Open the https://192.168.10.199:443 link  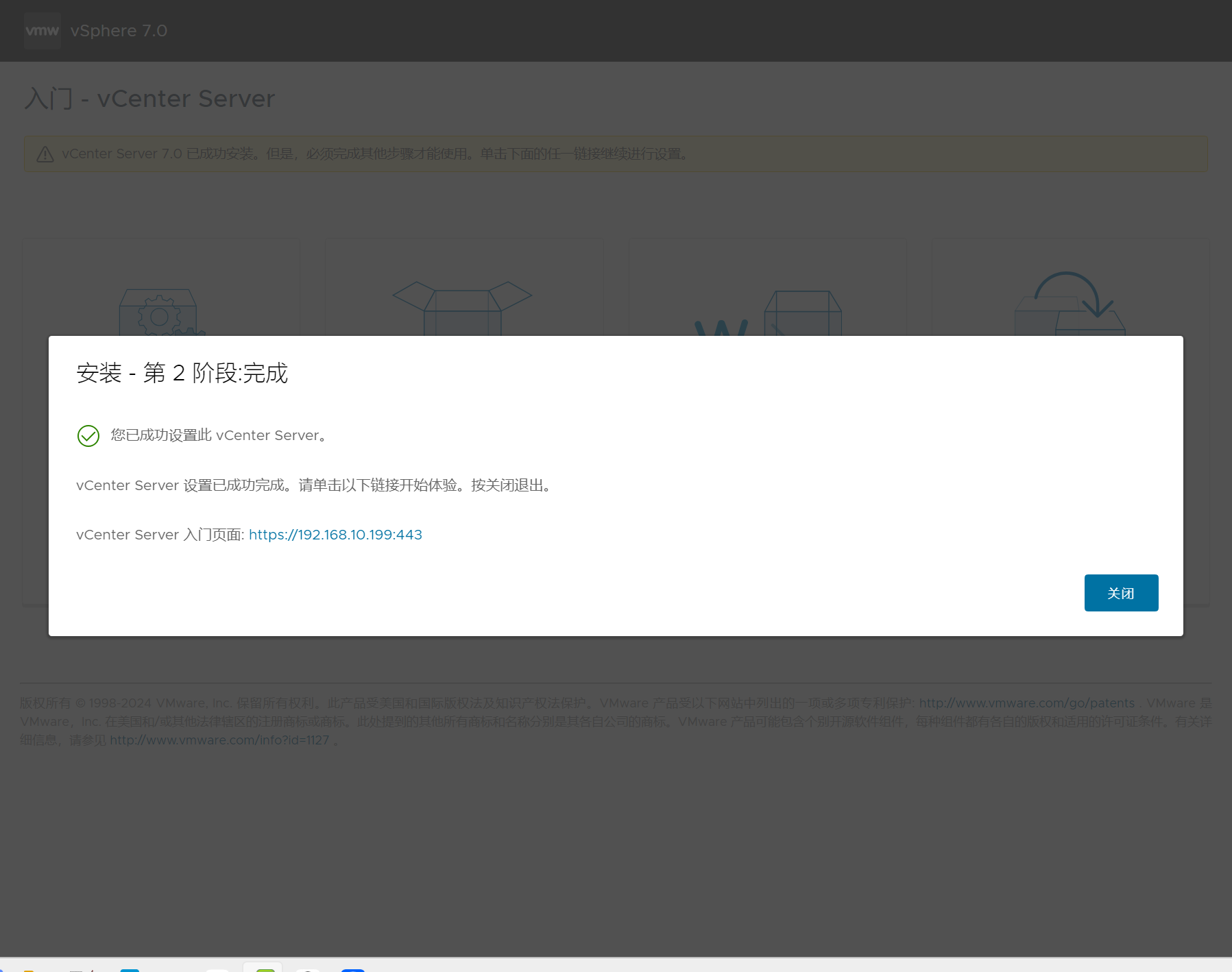point(335,535)
